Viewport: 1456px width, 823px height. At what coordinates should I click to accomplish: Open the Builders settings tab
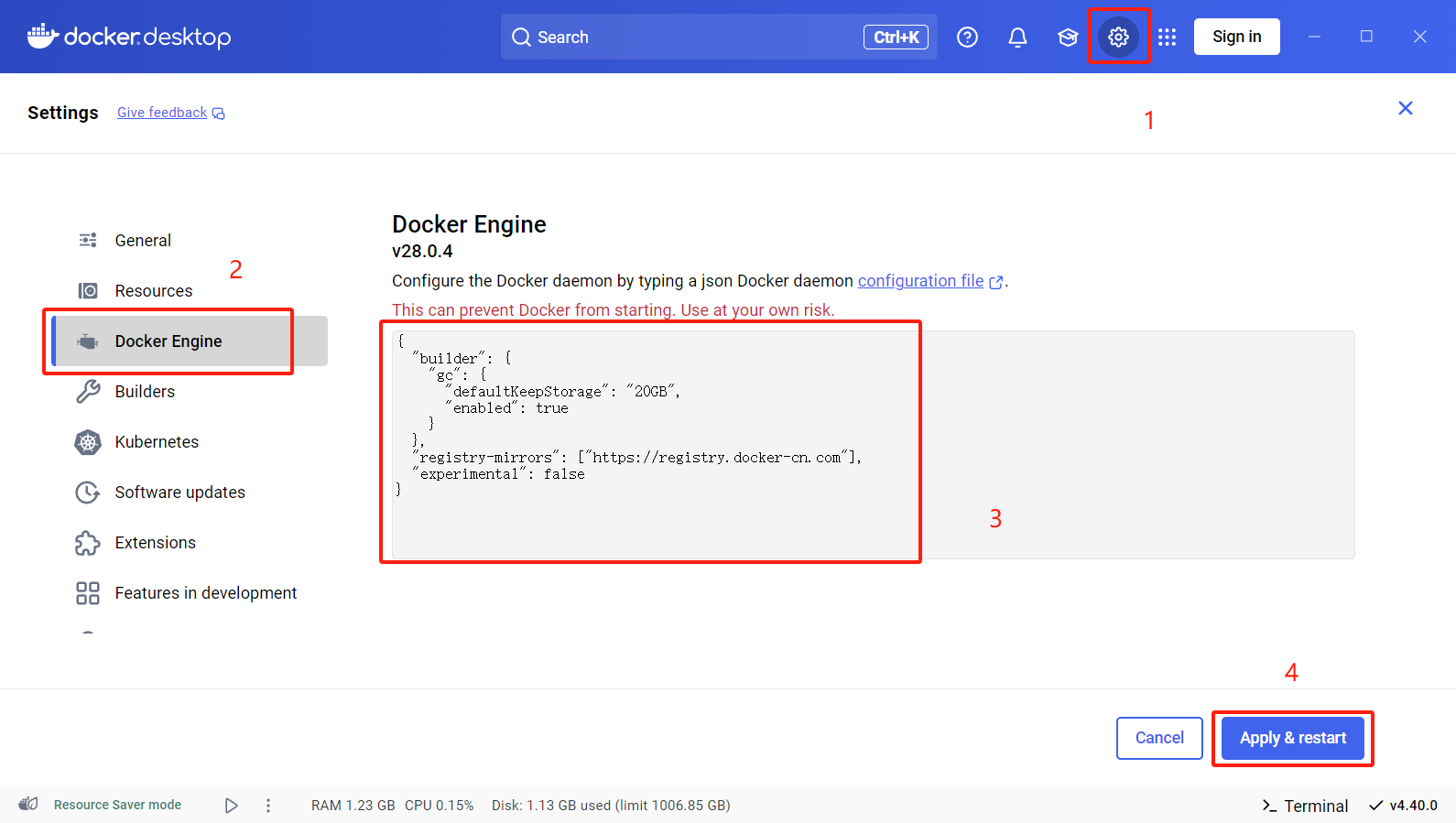pyautogui.click(x=190, y=391)
